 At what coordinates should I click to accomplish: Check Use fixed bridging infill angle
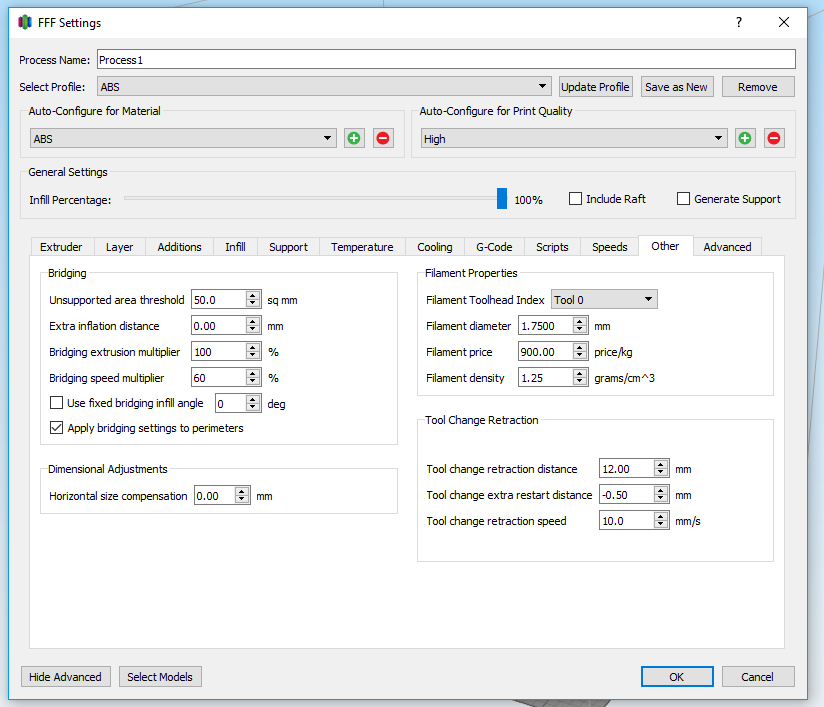pos(56,403)
